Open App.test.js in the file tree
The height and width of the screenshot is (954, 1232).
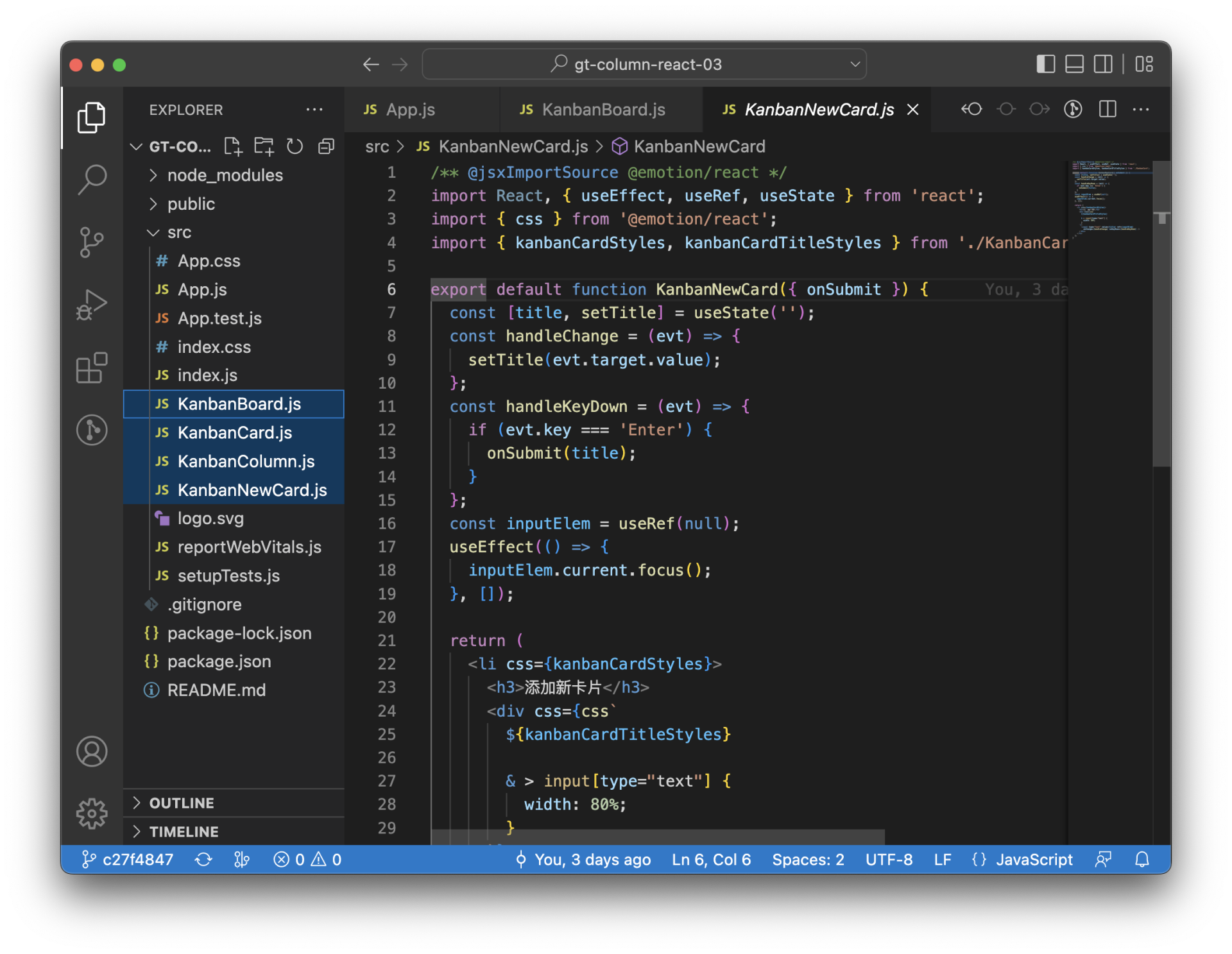pyautogui.click(x=234, y=318)
